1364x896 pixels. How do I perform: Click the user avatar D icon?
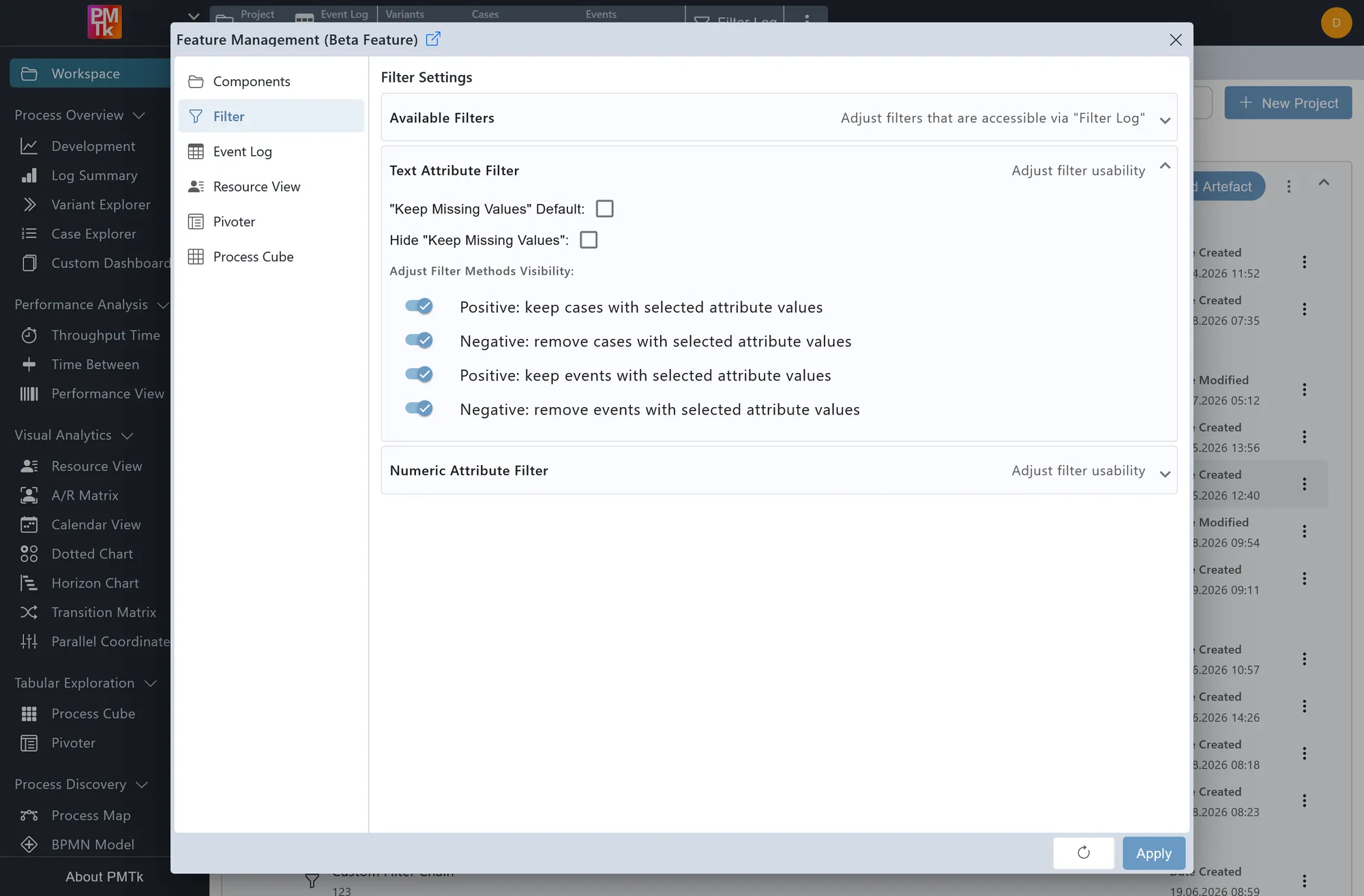click(x=1335, y=23)
